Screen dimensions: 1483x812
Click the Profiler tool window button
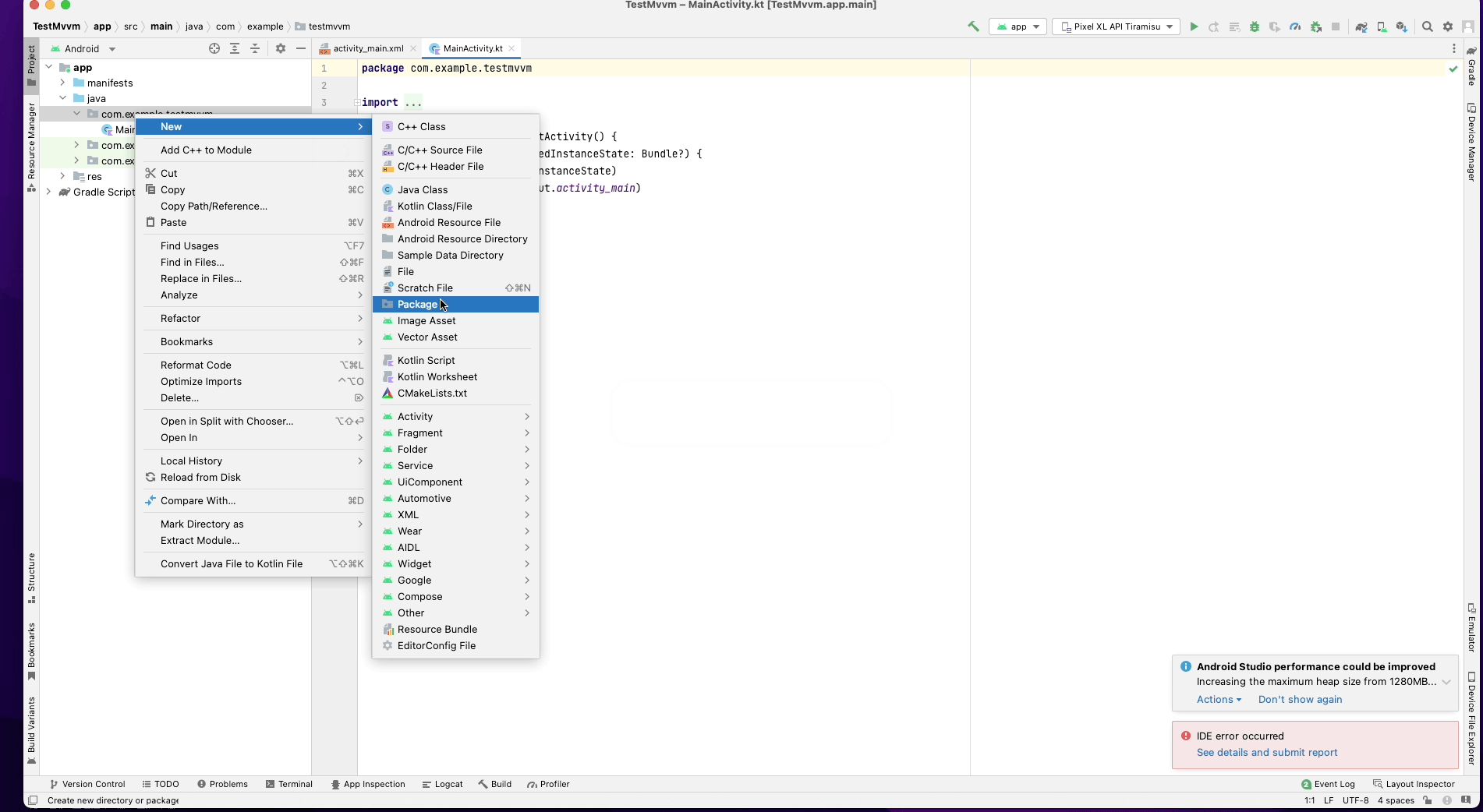pyautogui.click(x=548, y=784)
